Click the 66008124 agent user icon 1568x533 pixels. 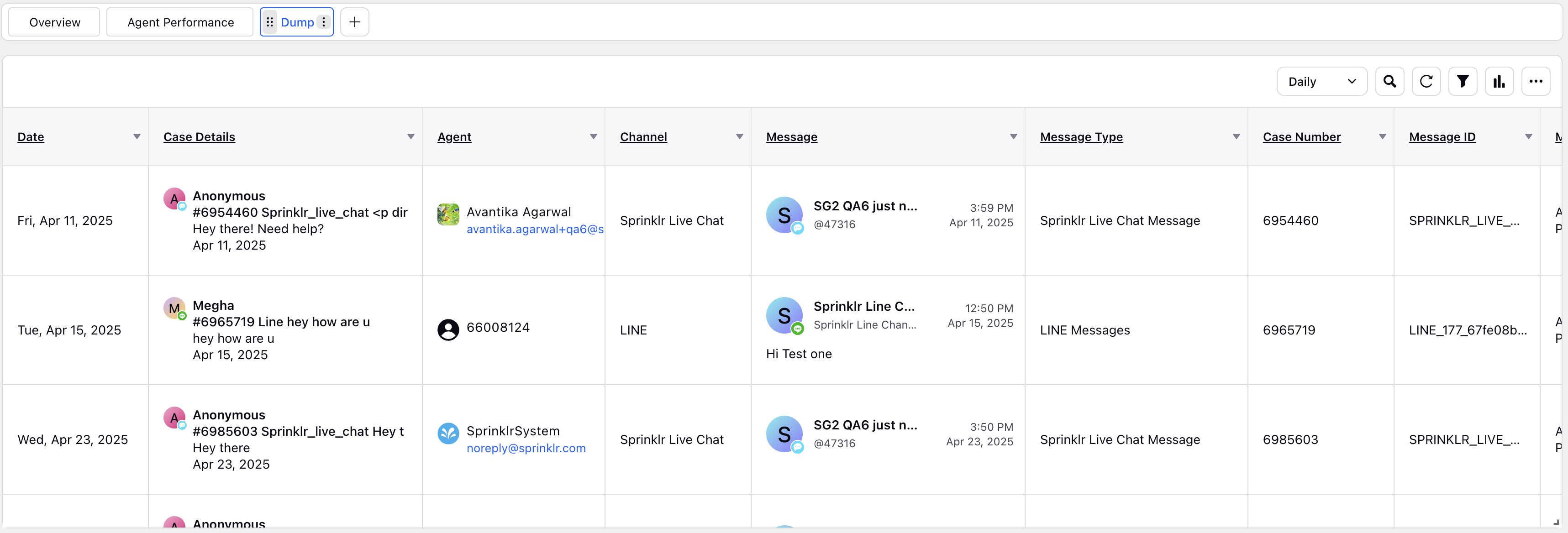(x=448, y=330)
